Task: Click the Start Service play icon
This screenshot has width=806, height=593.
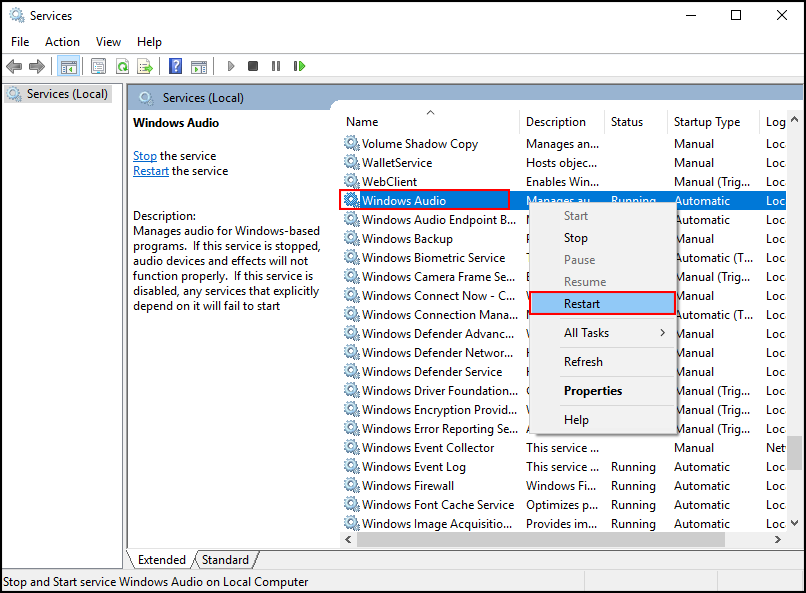Action: 231,66
